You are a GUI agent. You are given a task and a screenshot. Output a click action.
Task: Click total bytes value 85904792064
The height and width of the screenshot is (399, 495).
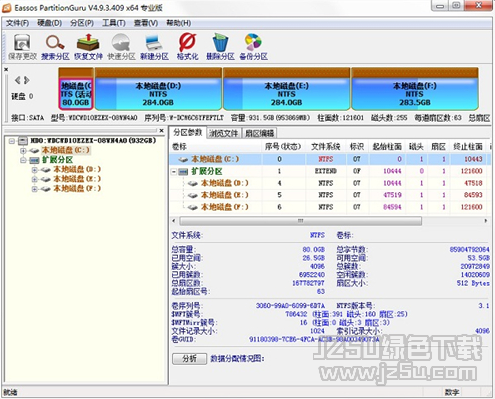[x=470, y=249]
